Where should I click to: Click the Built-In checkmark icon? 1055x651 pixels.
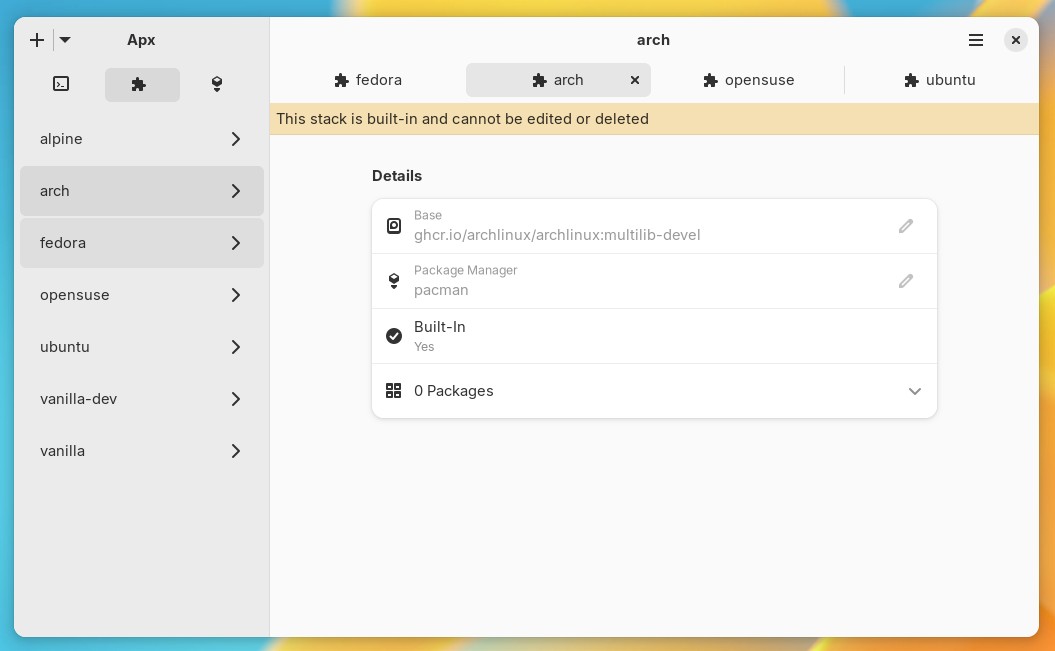point(394,336)
